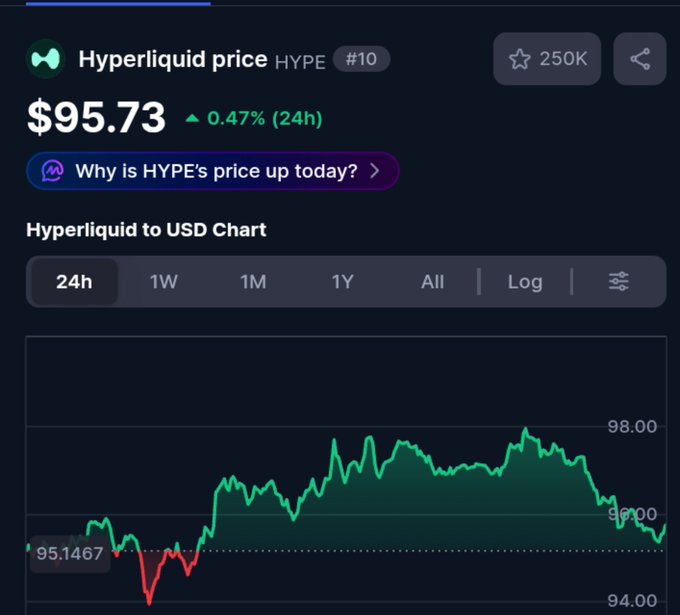Click the $95.73 price value
The width and height of the screenshot is (680, 615).
(x=96, y=117)
